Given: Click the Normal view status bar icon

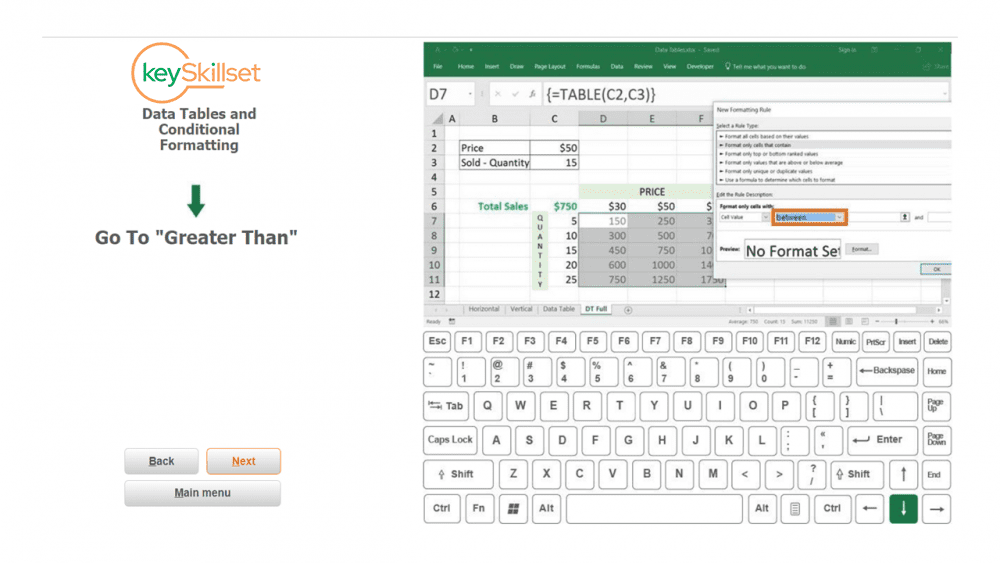Looking at the screenshot, I should [x=833, y=321].
